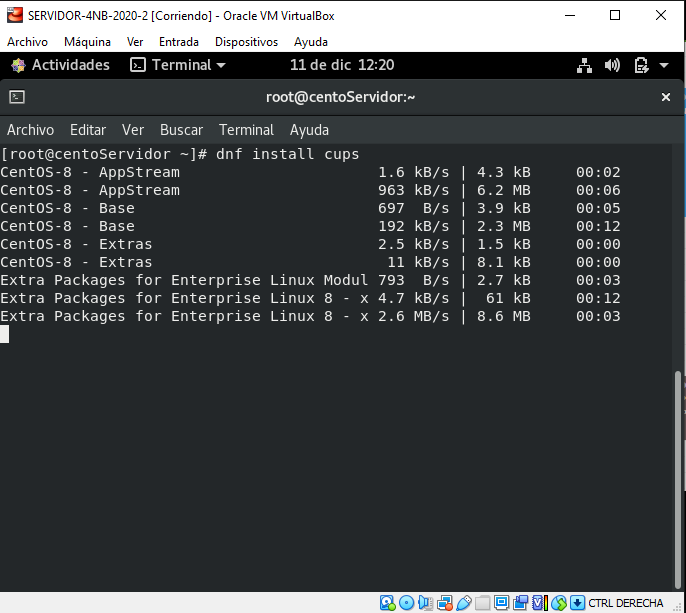Open VirtualBox Máquina menu
Image resolution: width=686 pixels, height=613 pixels.
[87, 42]
